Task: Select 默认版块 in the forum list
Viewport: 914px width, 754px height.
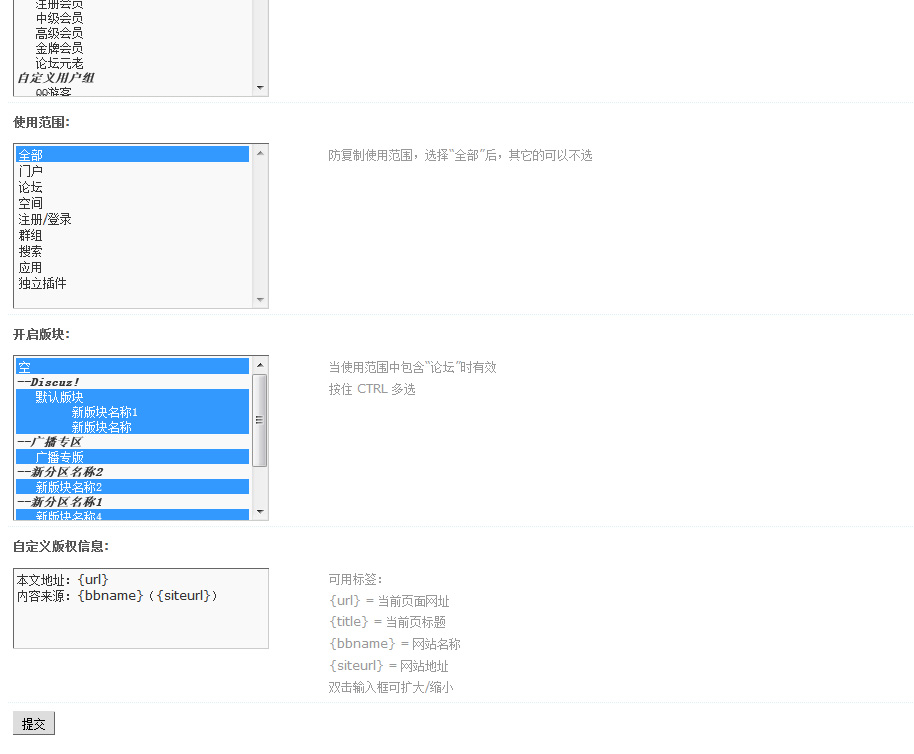Action: [132, 397]
